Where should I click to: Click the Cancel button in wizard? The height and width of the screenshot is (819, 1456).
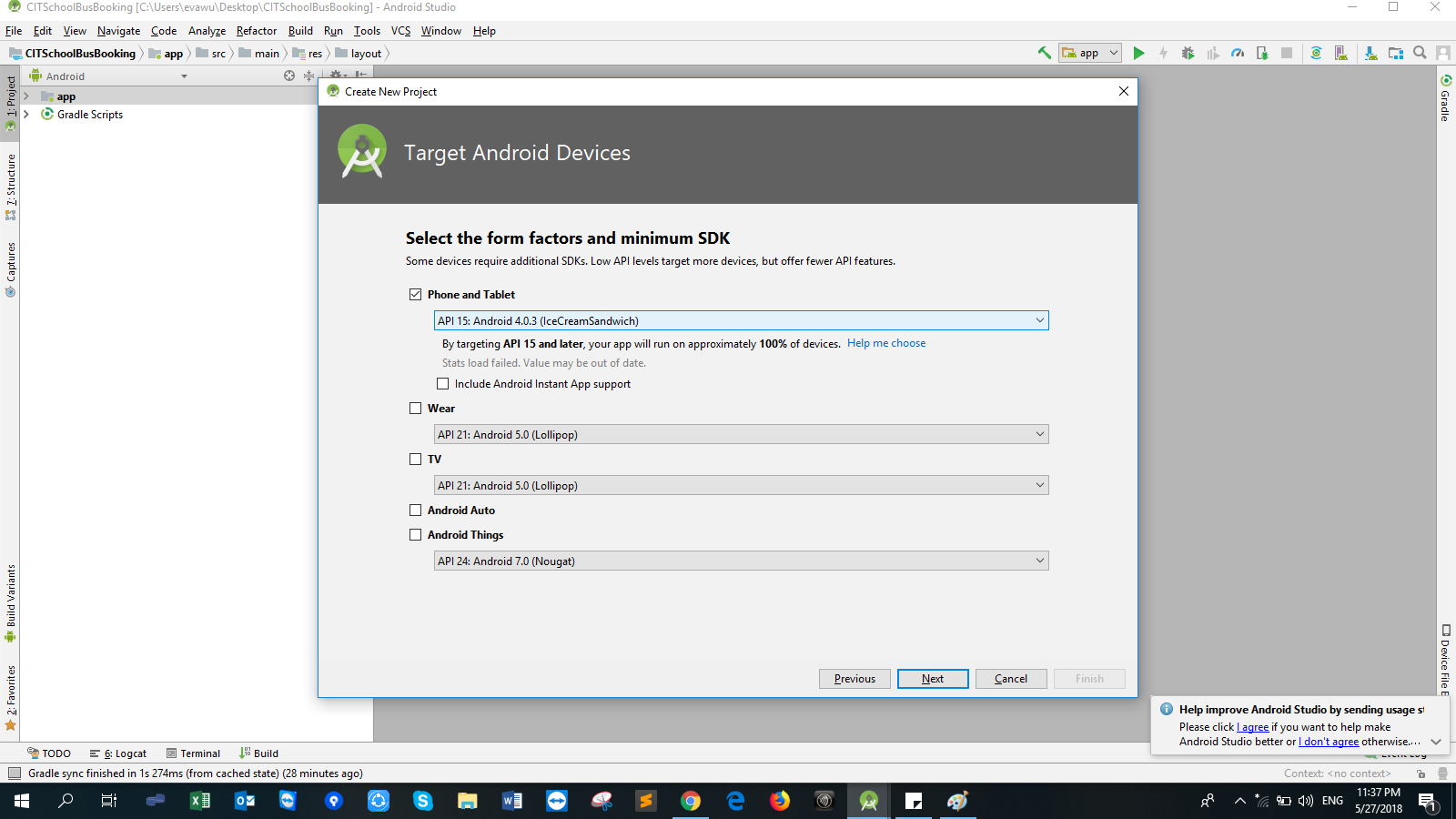pyautogui.click(x=1011, y=679)
